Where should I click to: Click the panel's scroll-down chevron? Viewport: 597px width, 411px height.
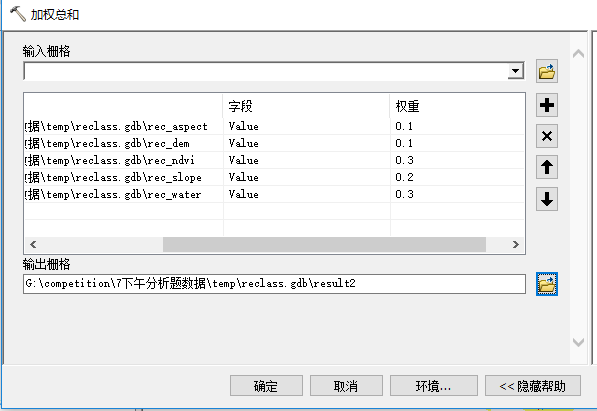[578, 342]
